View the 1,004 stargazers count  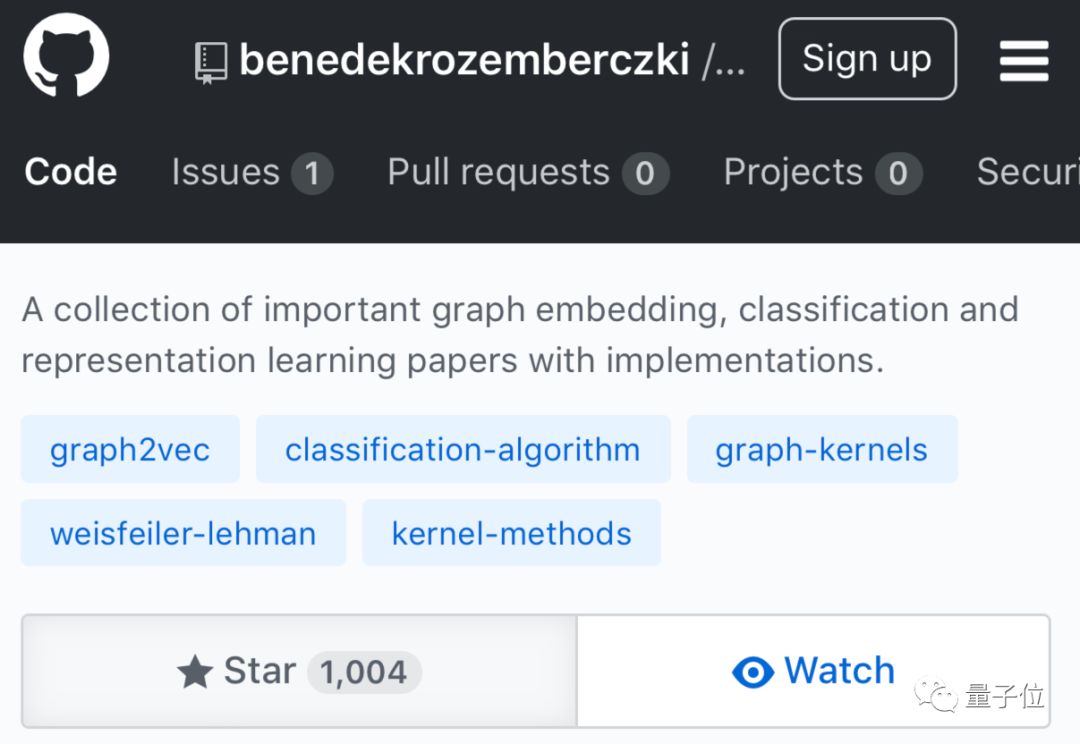click(x=364, y=672)
